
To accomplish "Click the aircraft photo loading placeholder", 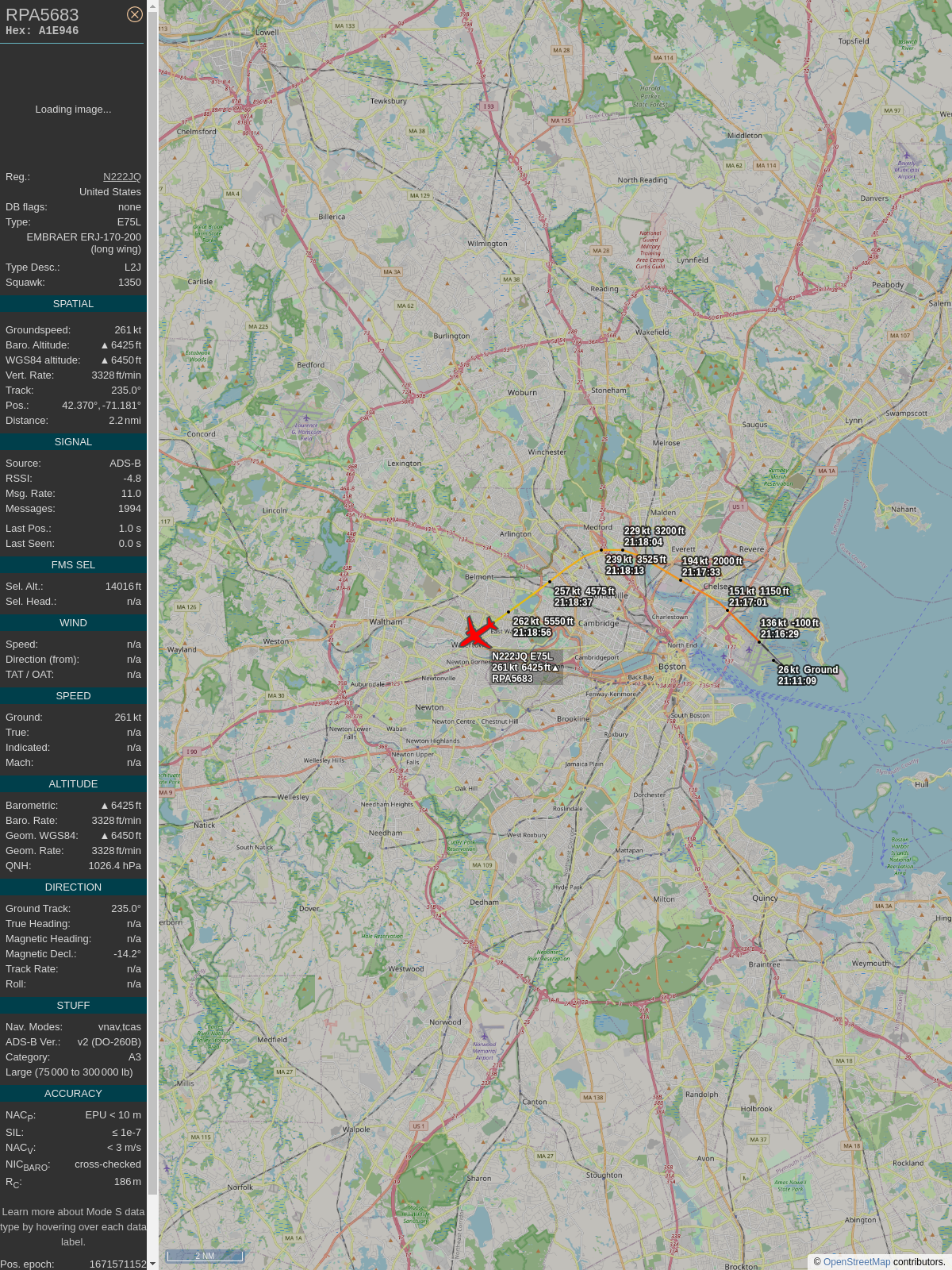I will coord(73,110).
